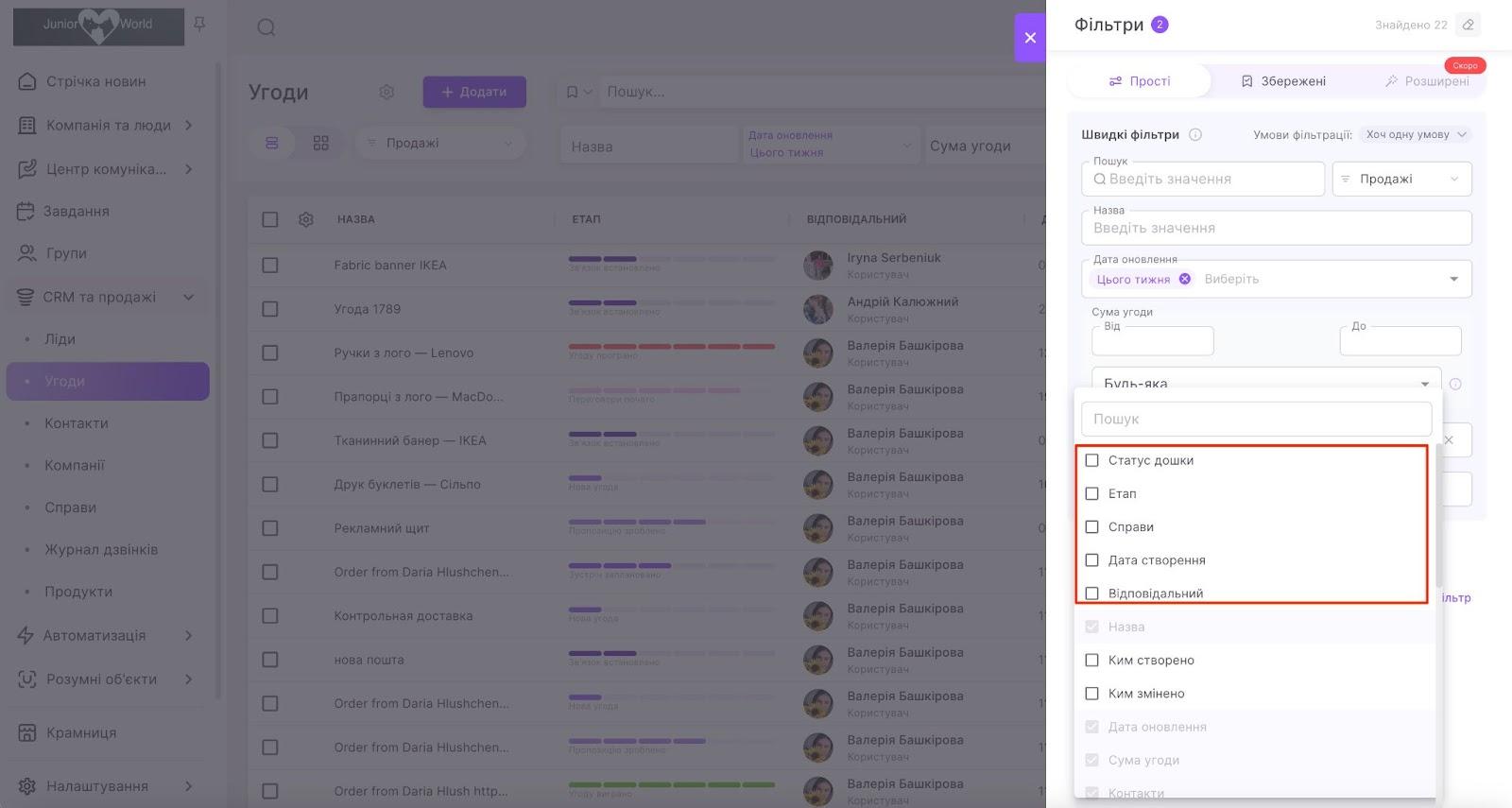Open Стрічка новин in the sidebar
The height and width of the screenshot is (808, 1512).
click(x=95, y=81)
